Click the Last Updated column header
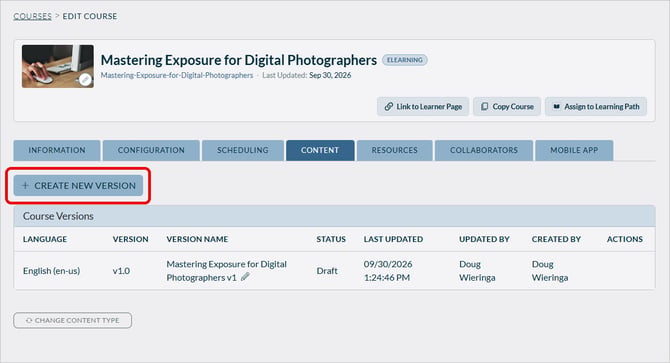The width and height of the screenshot is (670, 363). coord(393,239)
